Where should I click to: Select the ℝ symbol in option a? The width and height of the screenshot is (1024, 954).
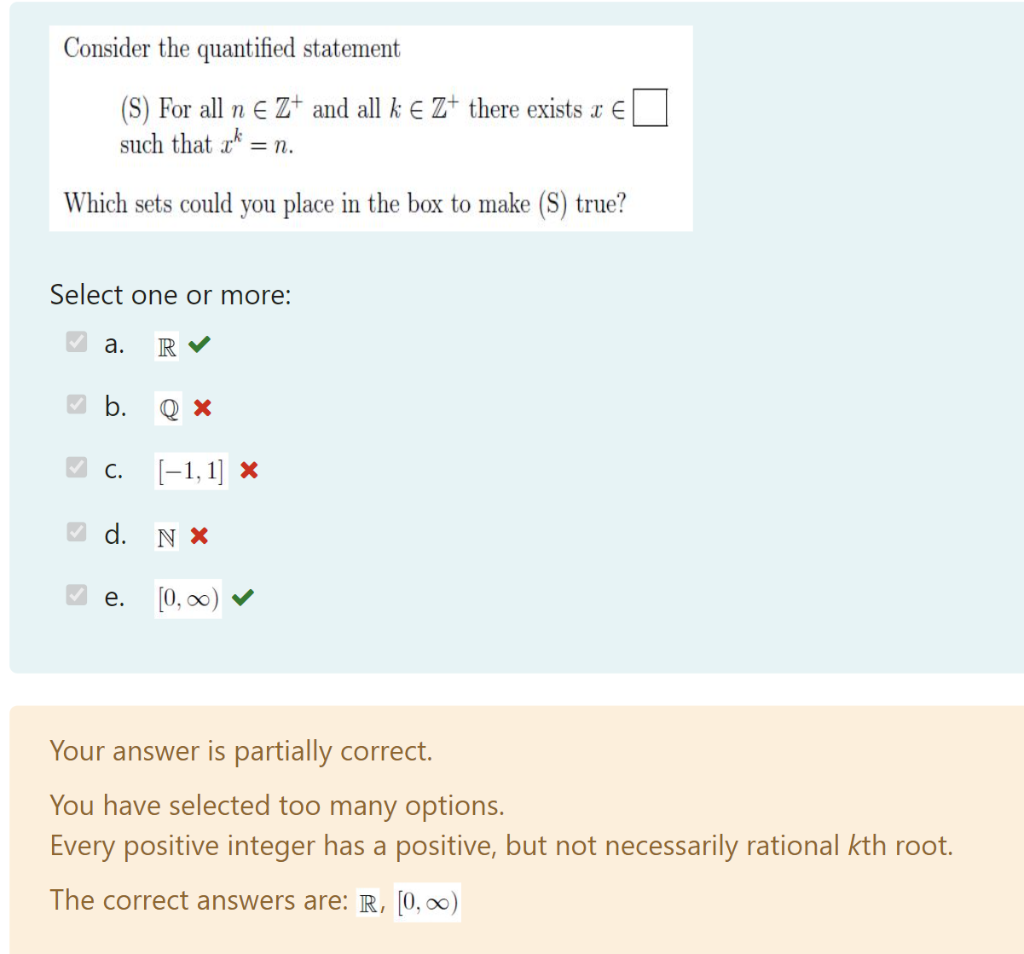[x=167, y=345]
